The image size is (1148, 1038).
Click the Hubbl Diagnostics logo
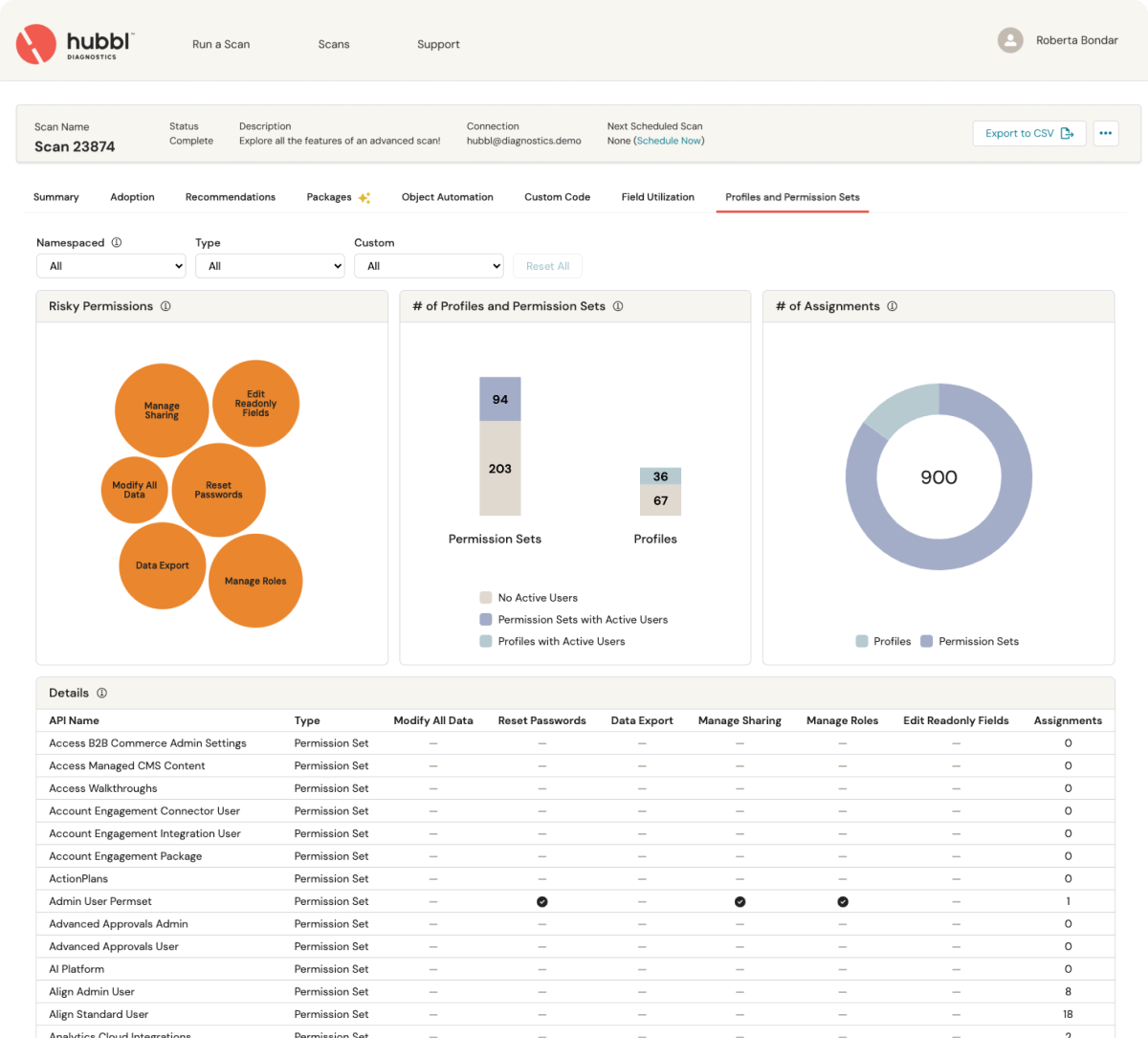76,44
